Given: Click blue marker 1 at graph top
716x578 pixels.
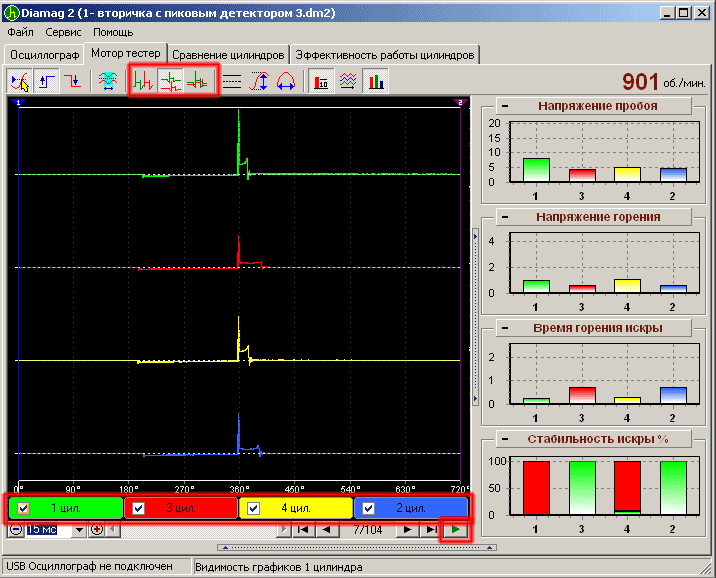Looking at the screenshot, I should tap(18, 102).
